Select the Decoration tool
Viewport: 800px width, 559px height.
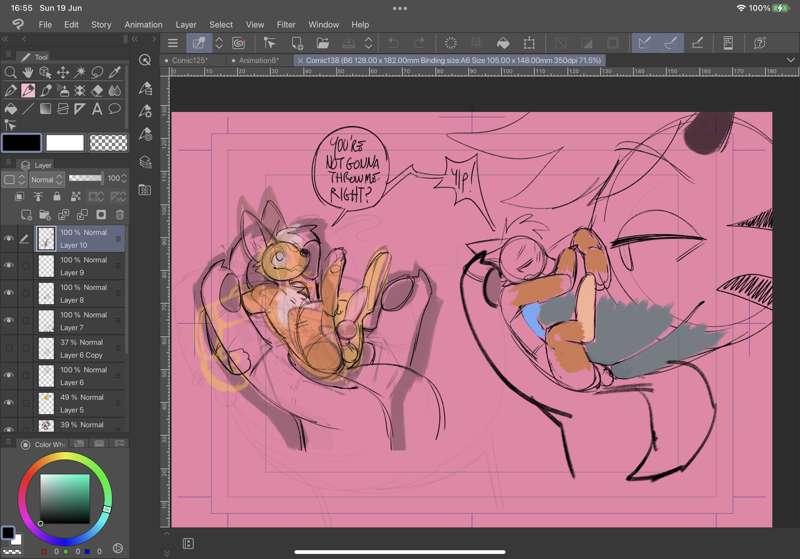[x=80, y=90]
